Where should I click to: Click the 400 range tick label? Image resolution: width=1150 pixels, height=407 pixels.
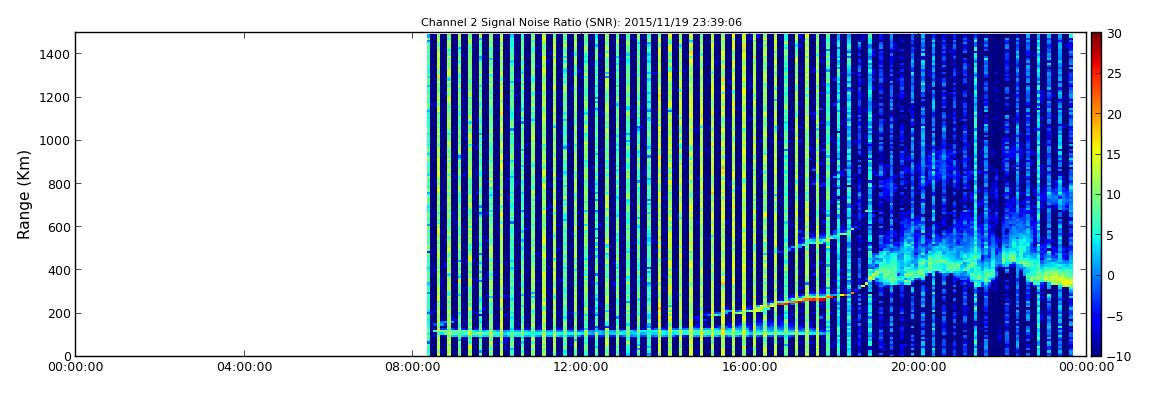coord(57,271)
